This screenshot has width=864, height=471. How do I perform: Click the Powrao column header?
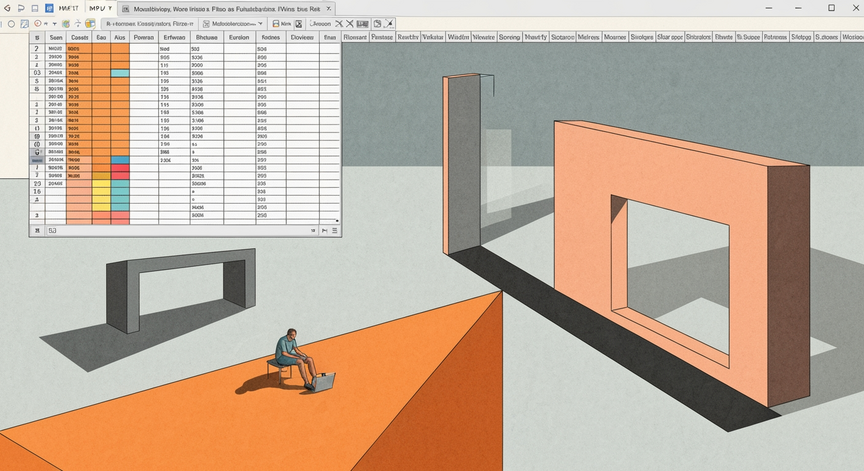[x=144, y=37]
